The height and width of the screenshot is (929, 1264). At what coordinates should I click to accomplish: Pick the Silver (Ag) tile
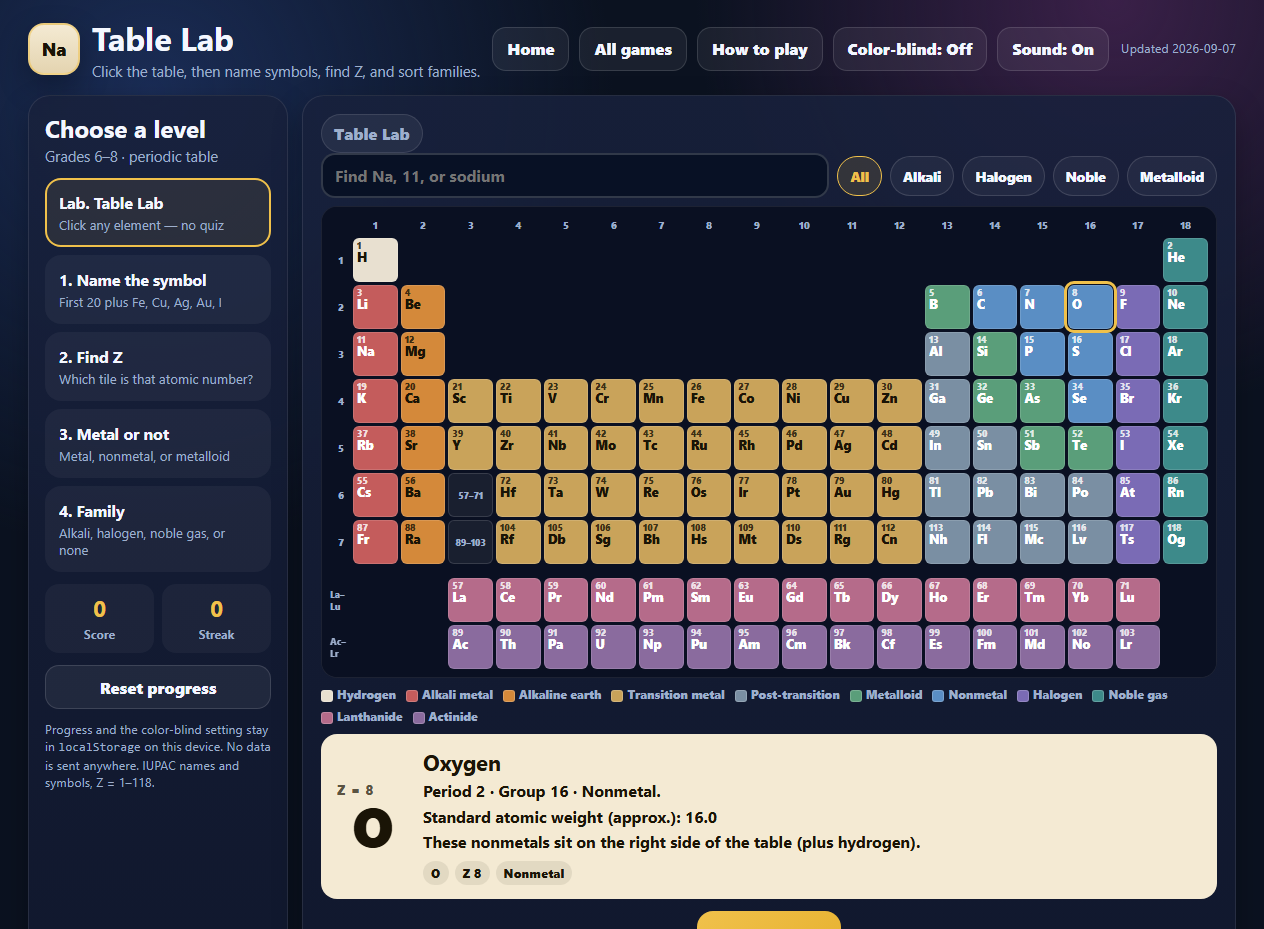click(x=852, y=448)
